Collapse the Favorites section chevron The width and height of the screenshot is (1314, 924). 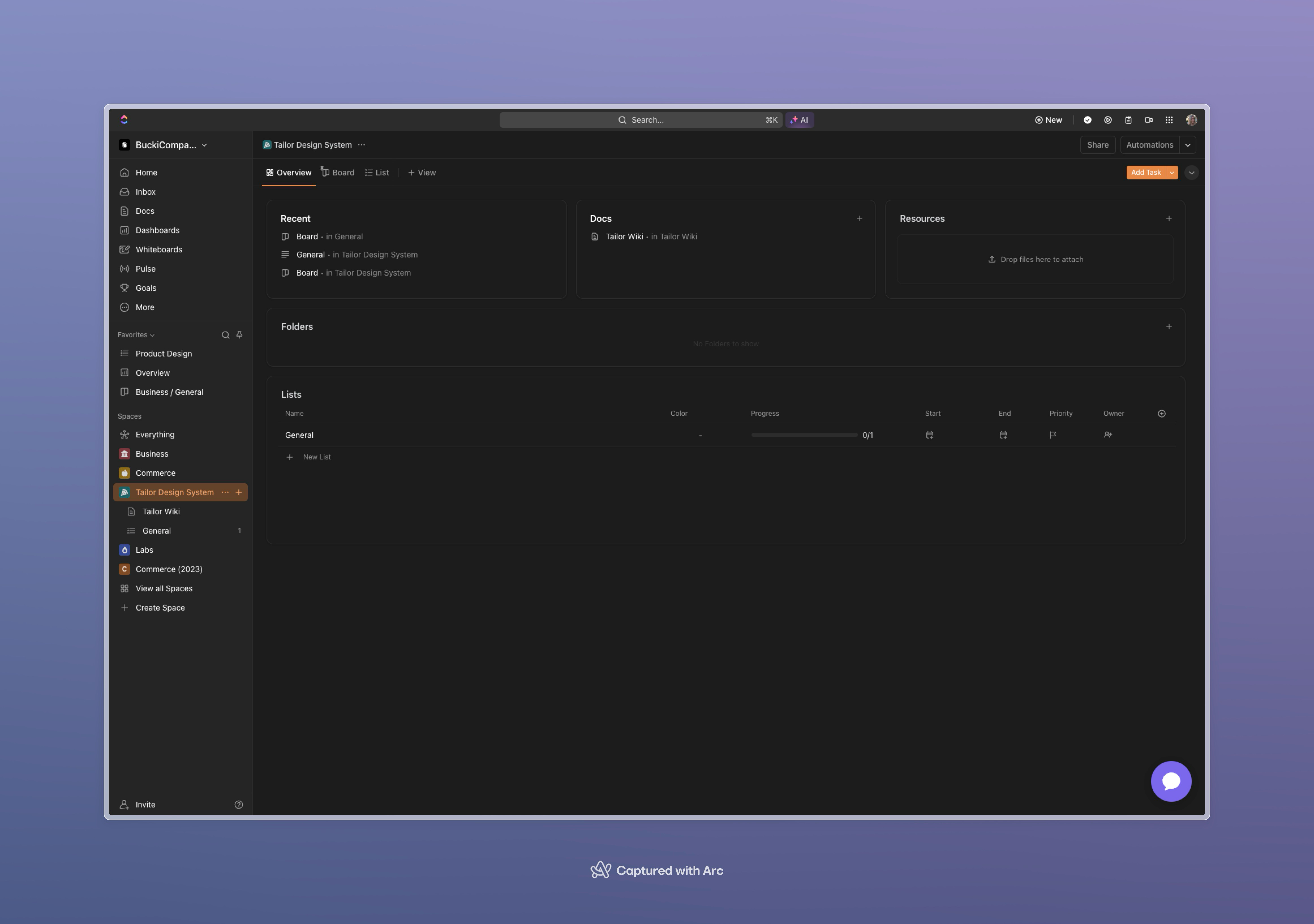click(x=152, y=335)
